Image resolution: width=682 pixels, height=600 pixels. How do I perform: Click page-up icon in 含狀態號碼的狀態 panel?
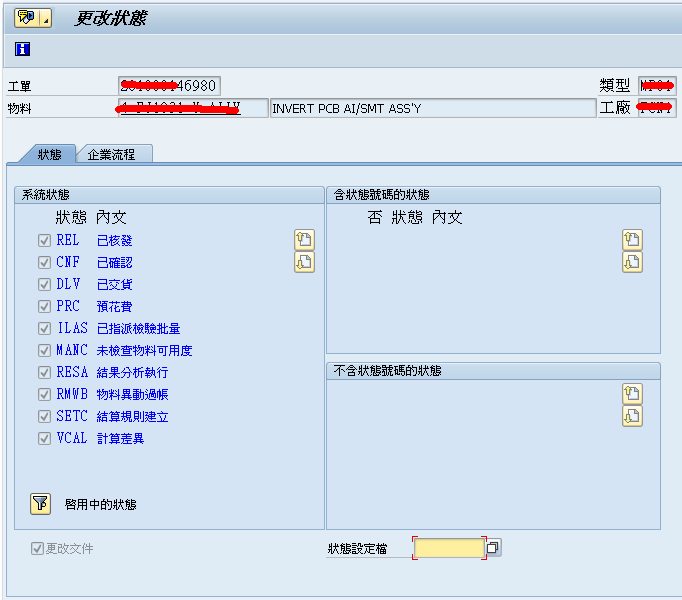632,240
